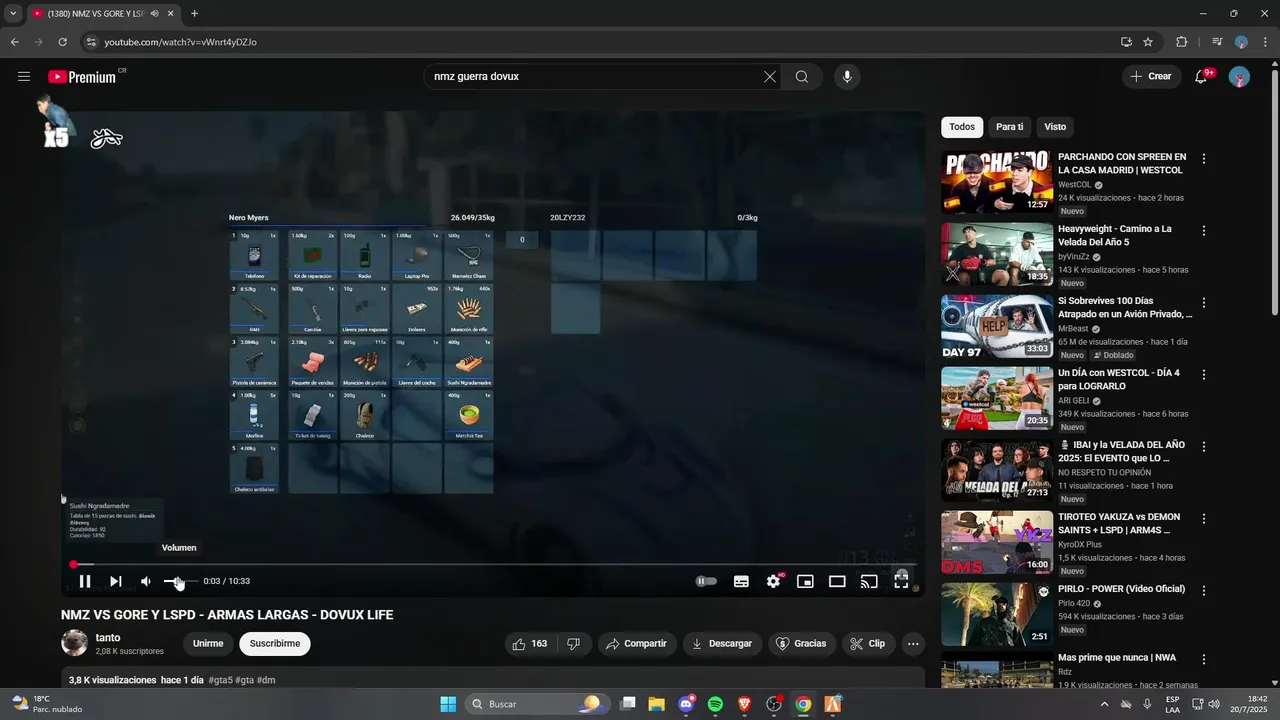Image resolution: width=1280 pixels, height=720 pixels.
Task: Run the search with magnifier button
Action: click(x=802, y=76)
